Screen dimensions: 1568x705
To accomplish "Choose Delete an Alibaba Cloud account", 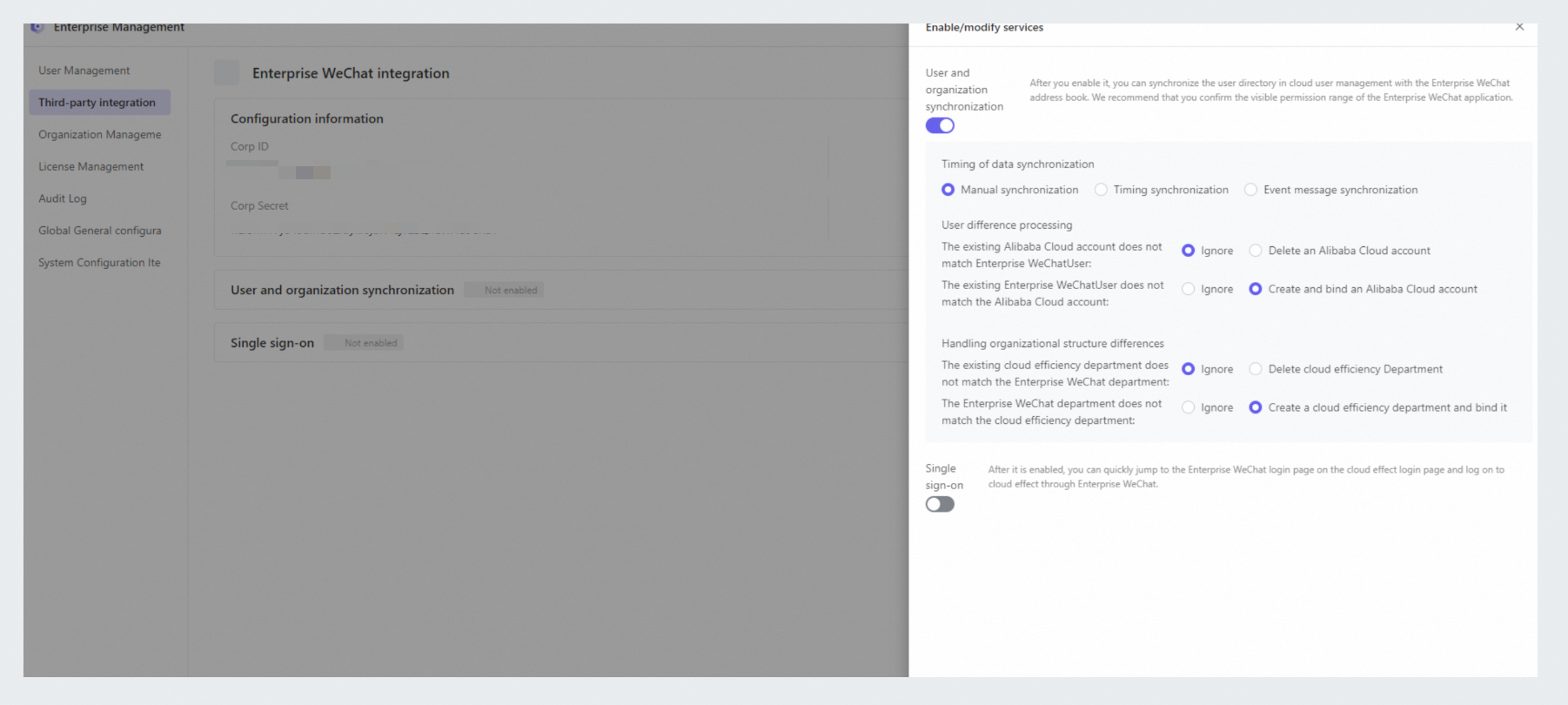I will pyautogui.click(x=1256, y=251).
